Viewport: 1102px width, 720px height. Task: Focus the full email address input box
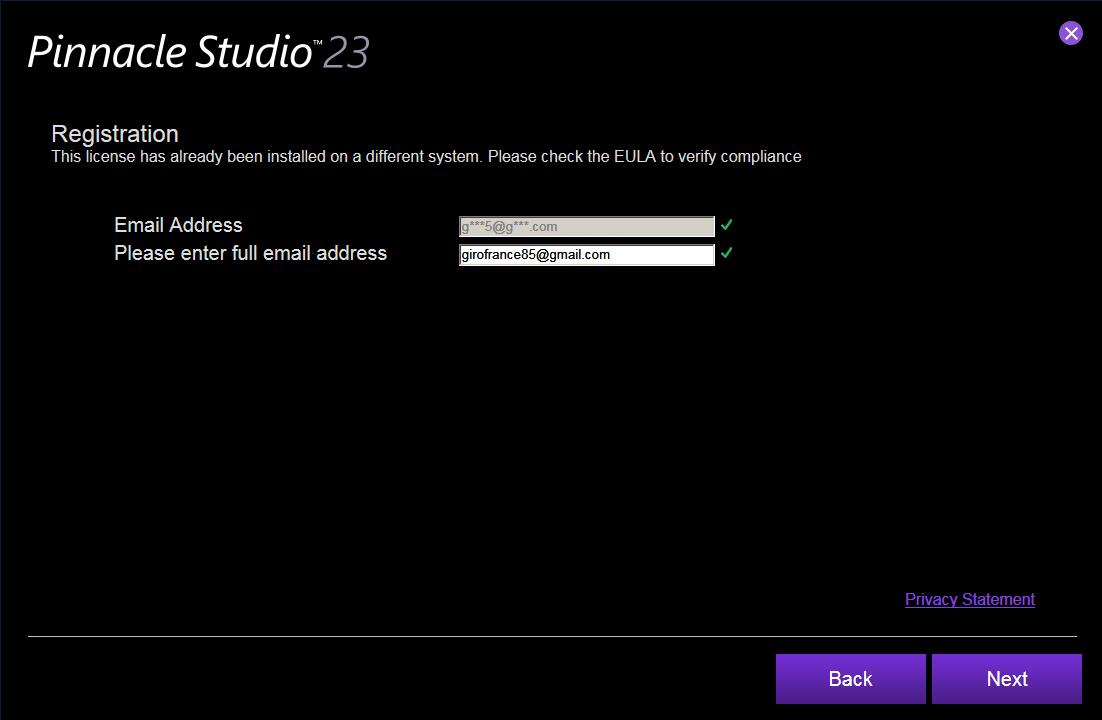(586, 255)
